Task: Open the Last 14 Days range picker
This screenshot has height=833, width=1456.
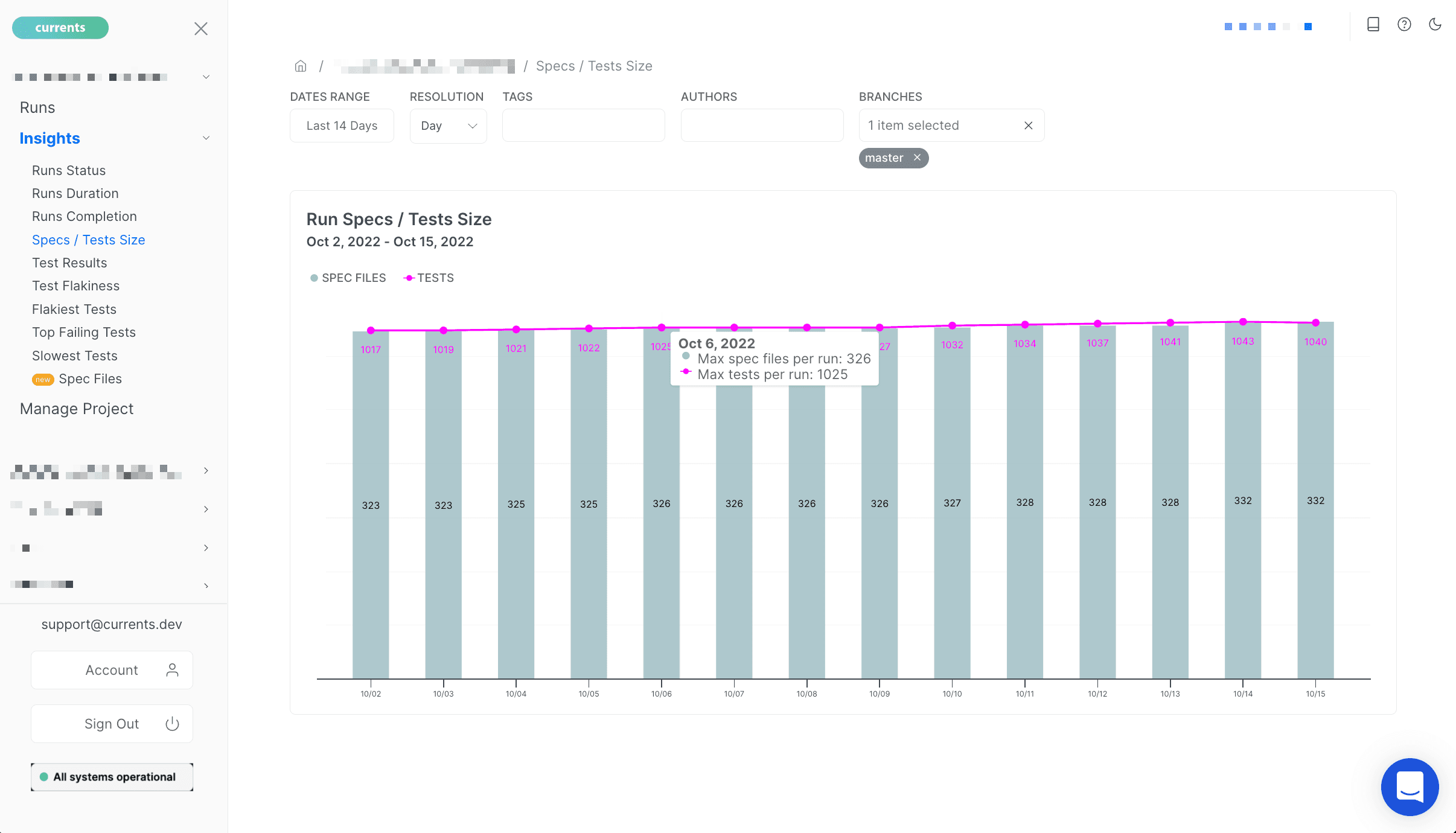Action: click(342, 126)
